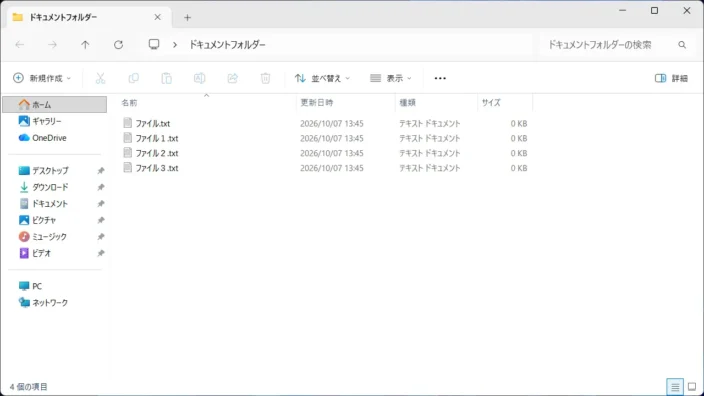Unpin デスクトップ using its pin icon
The image size is (704, 396).
click(101, 171)
